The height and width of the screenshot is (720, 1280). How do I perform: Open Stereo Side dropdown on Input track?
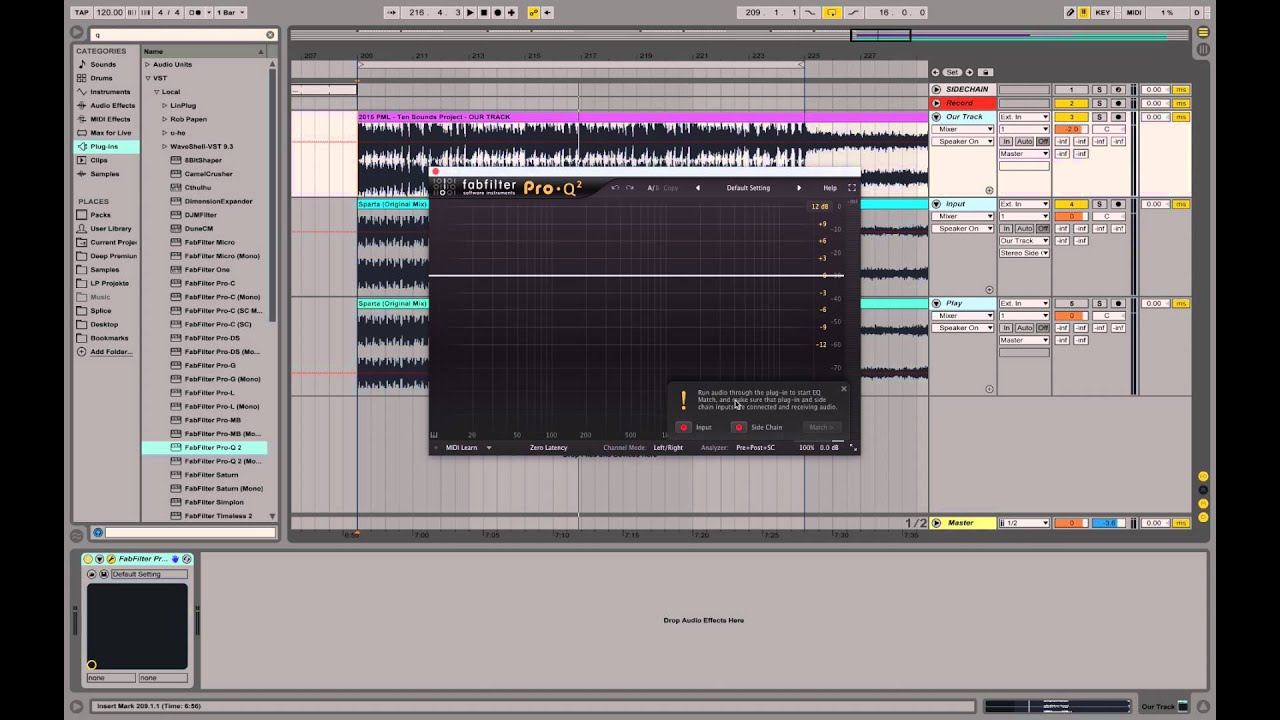(x=1024, y=253)
